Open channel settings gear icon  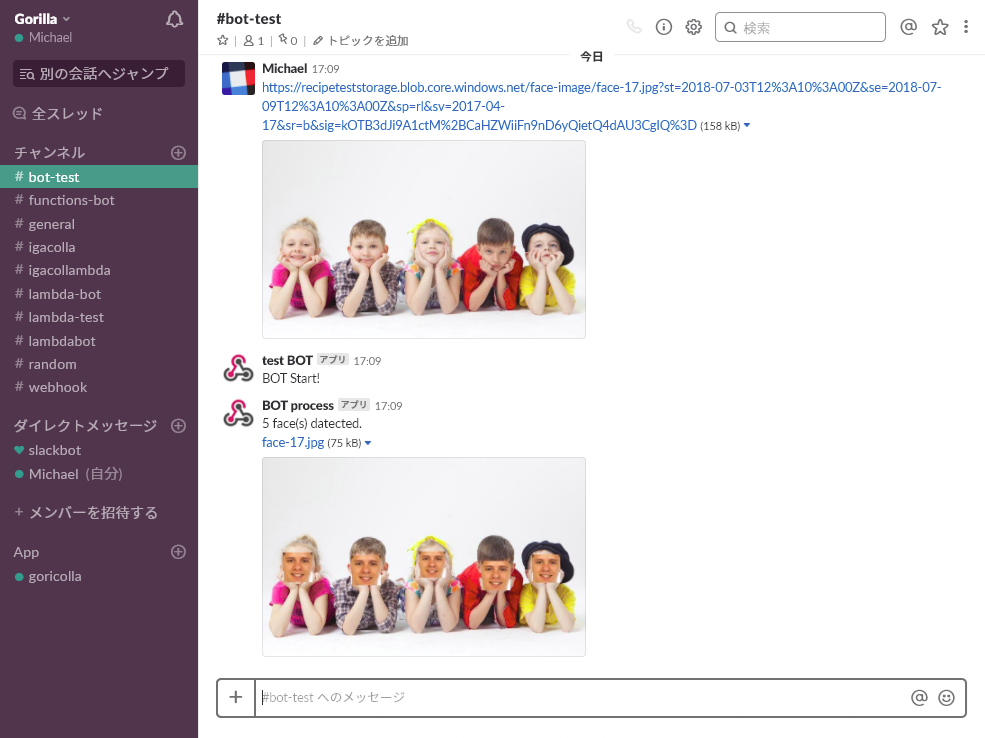694,27
